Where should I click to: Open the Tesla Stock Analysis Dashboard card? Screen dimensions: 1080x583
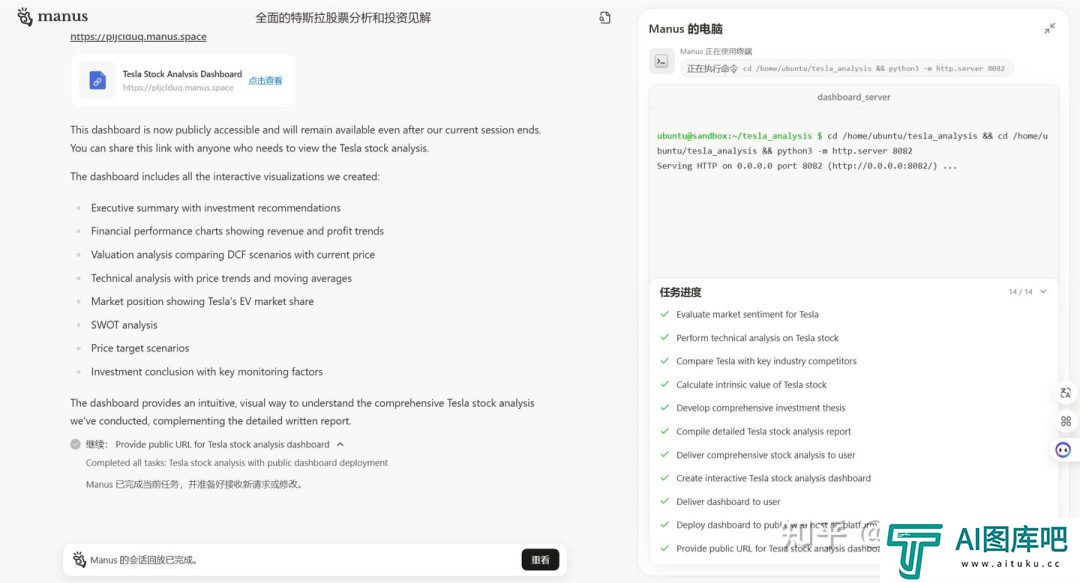tap(183, 81)
